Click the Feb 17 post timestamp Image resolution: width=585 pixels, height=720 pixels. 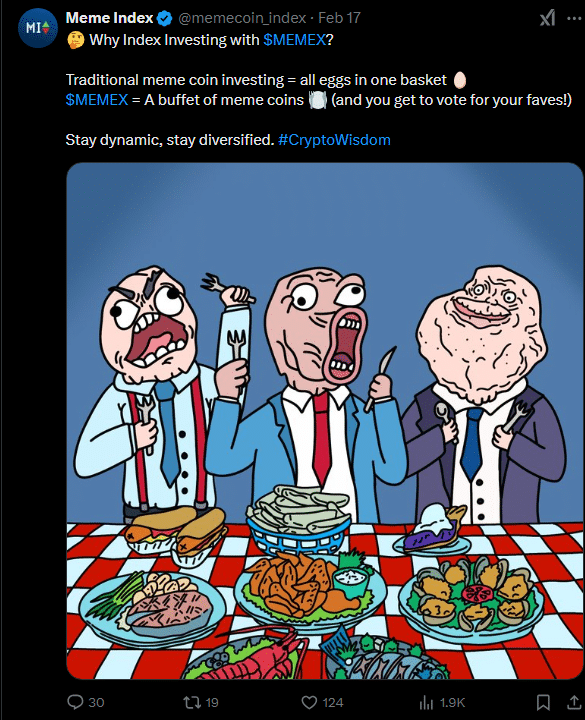[339, 18]
